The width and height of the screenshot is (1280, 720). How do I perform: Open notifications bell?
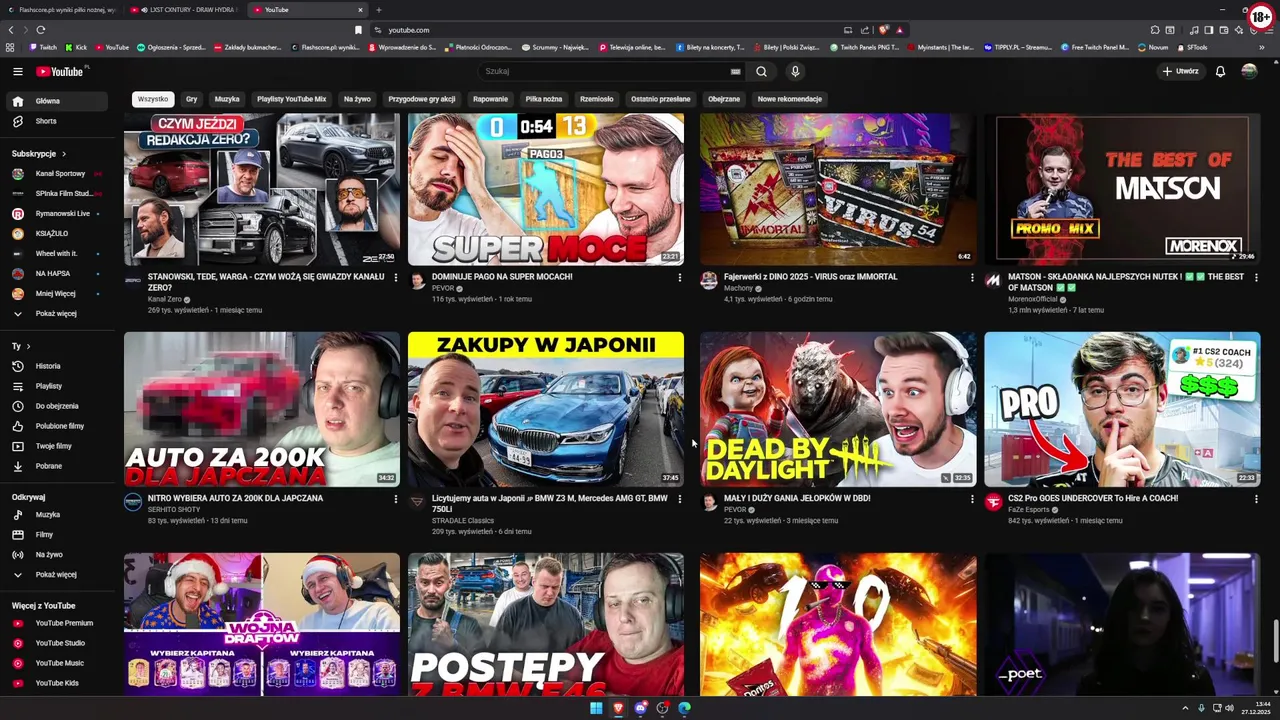(x=1220, y=71)
